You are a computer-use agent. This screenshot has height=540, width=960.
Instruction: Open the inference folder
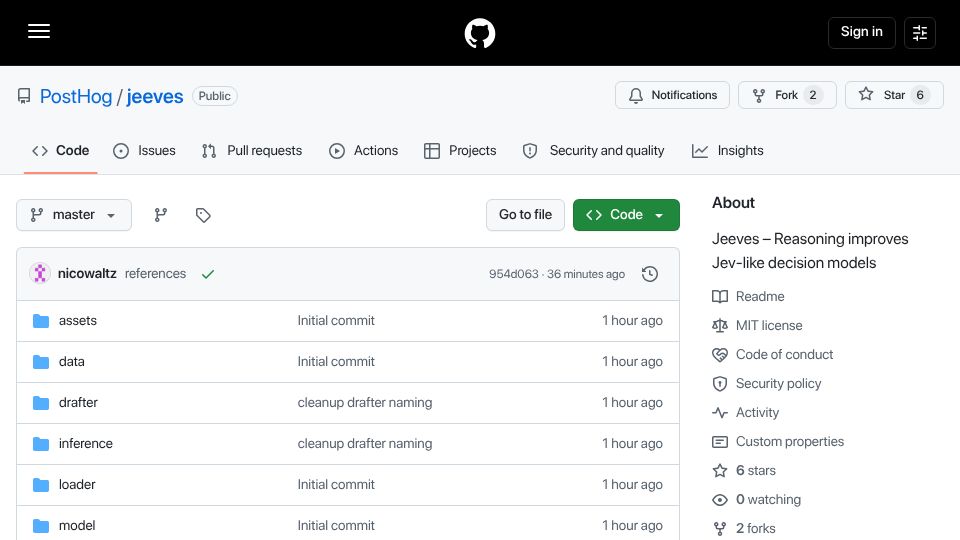(x=86, y=444)
